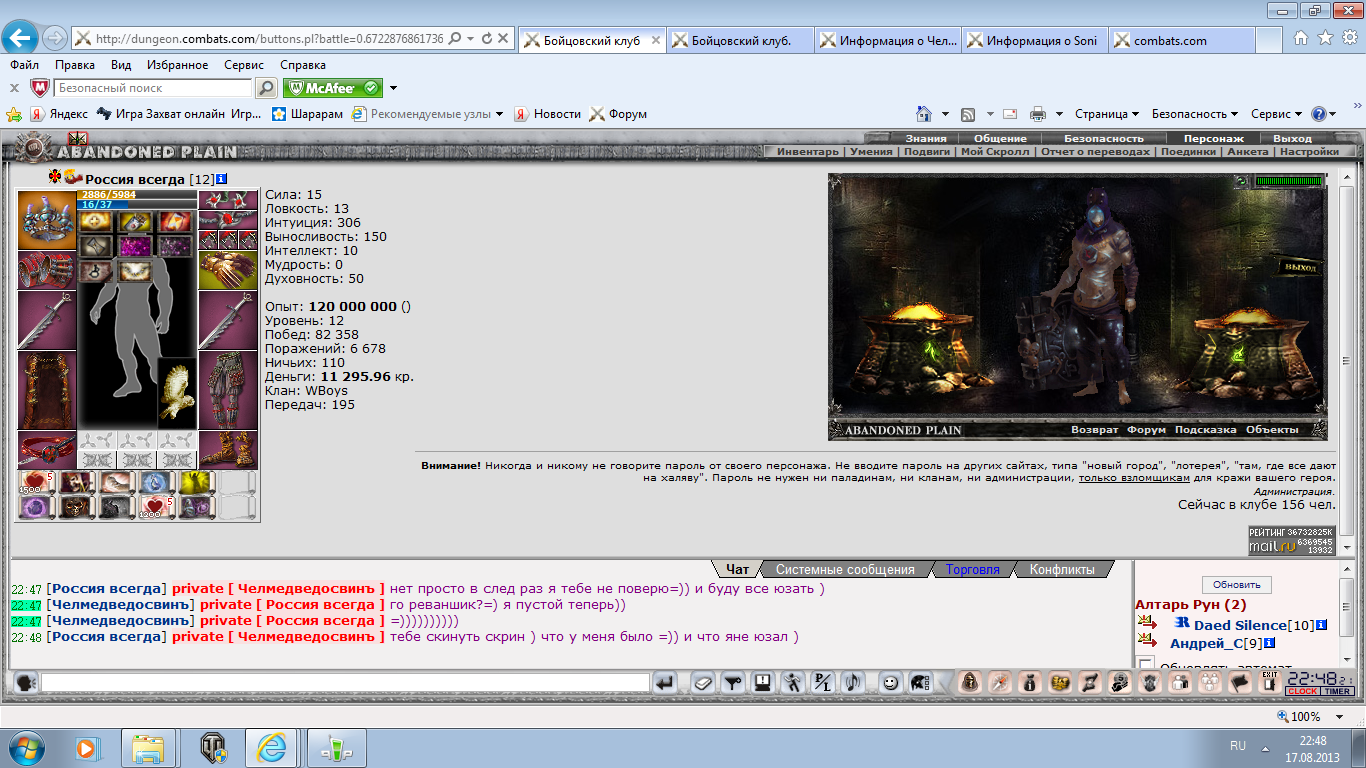The width and height of the screenshot is (1366, 768).
Task: Click the golden clawed gloves slot
Action: 228,270
